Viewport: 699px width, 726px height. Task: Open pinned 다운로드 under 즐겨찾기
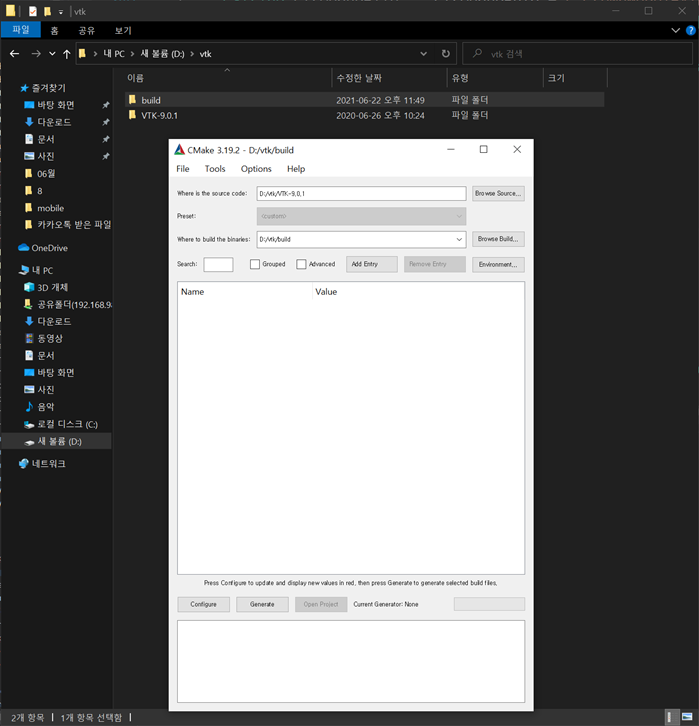(x=47, y=122)
